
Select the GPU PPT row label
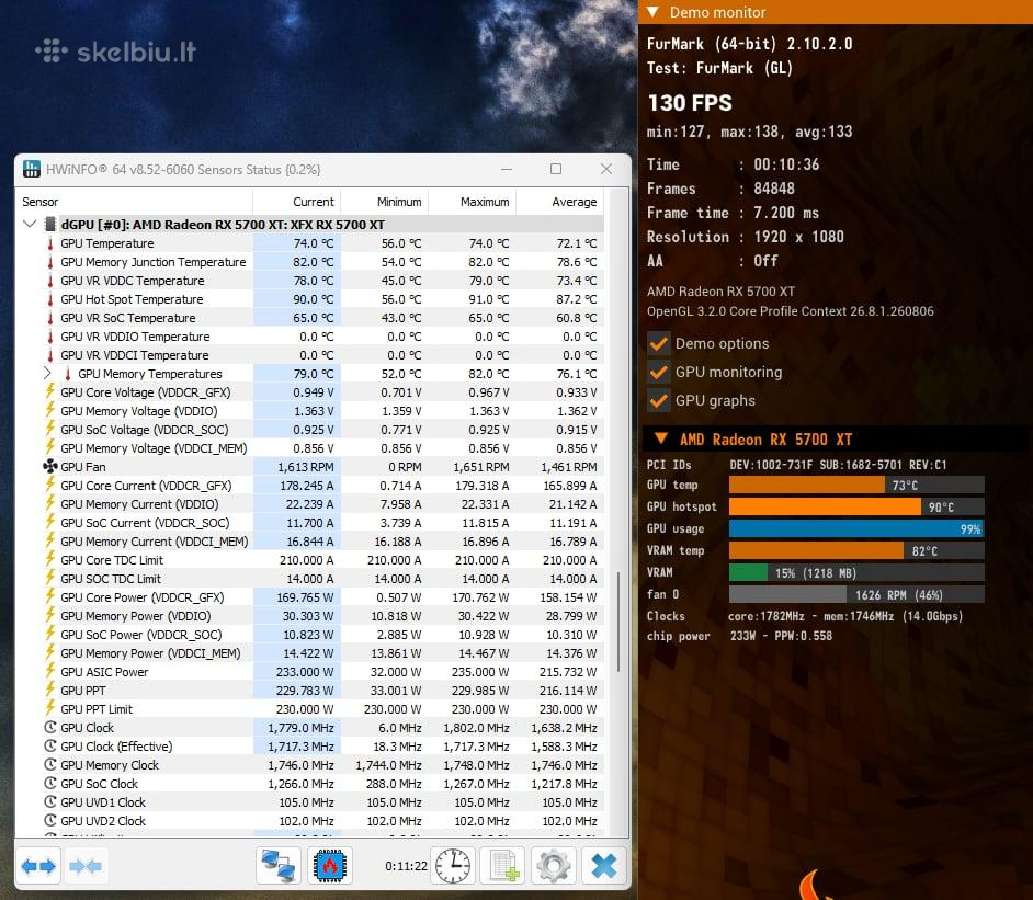coord(82,690)
